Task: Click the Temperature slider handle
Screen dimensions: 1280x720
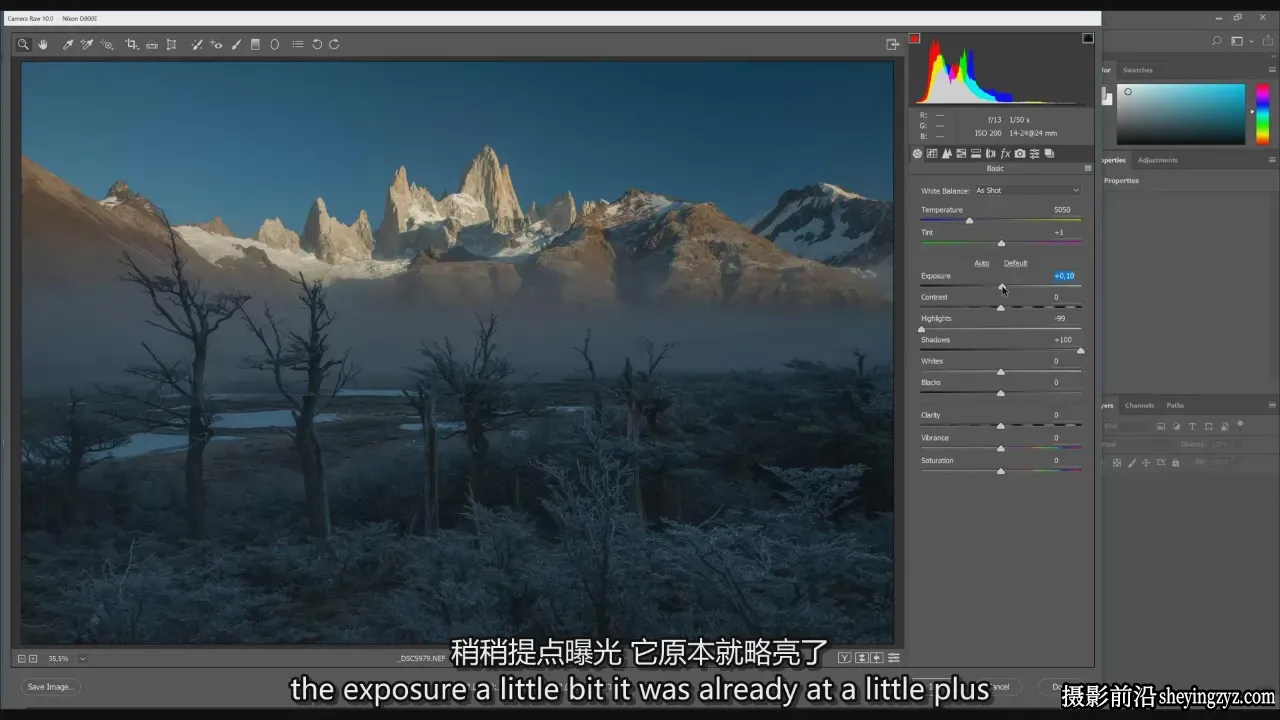Action: (x=969, y=221)
